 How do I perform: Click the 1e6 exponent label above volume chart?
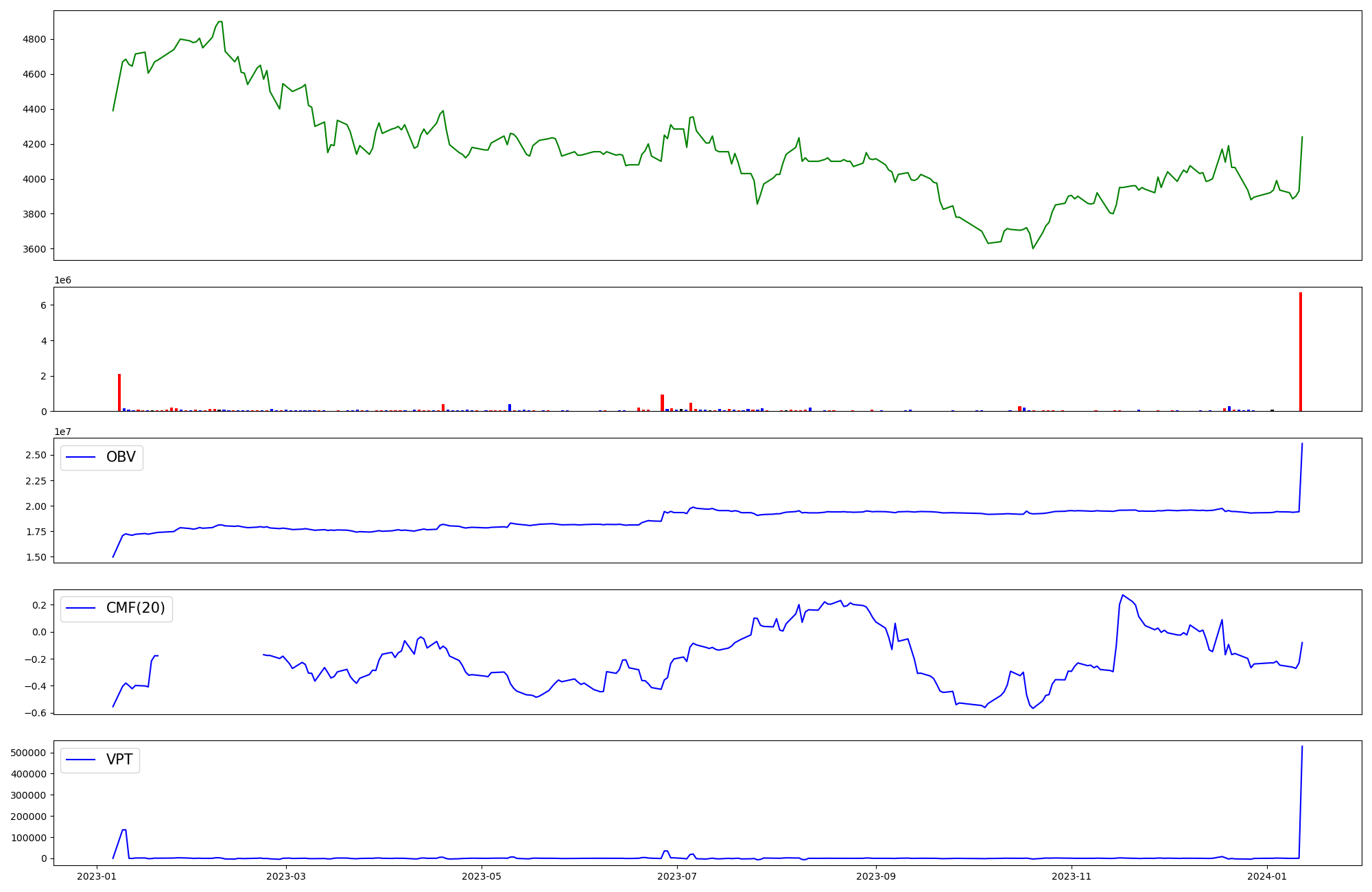click(x=62, y=281)
